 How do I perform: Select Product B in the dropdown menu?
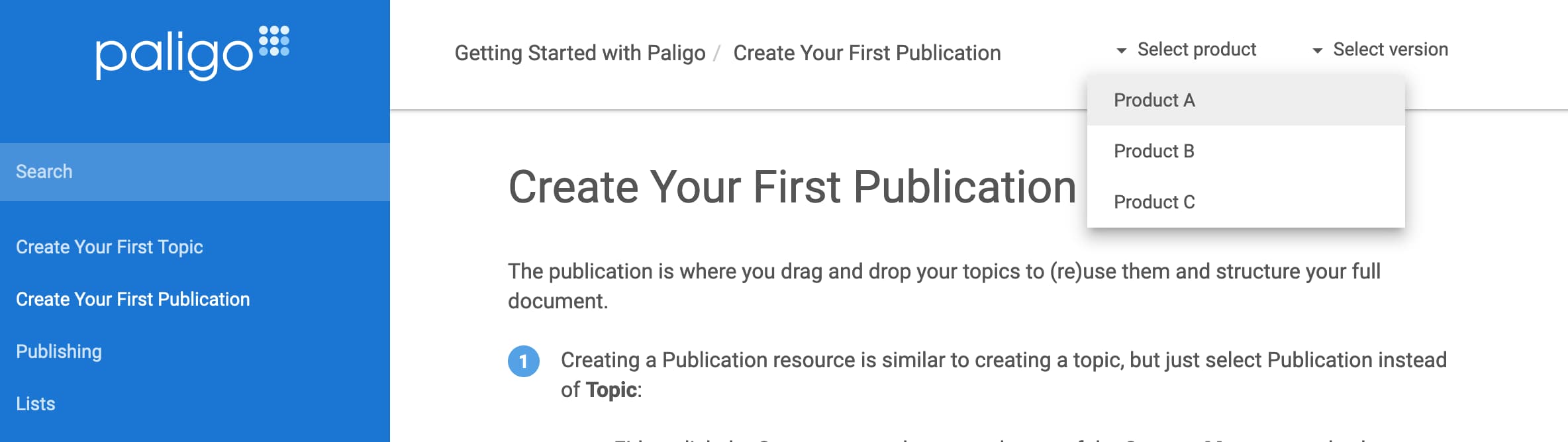tap(1154, 151)
